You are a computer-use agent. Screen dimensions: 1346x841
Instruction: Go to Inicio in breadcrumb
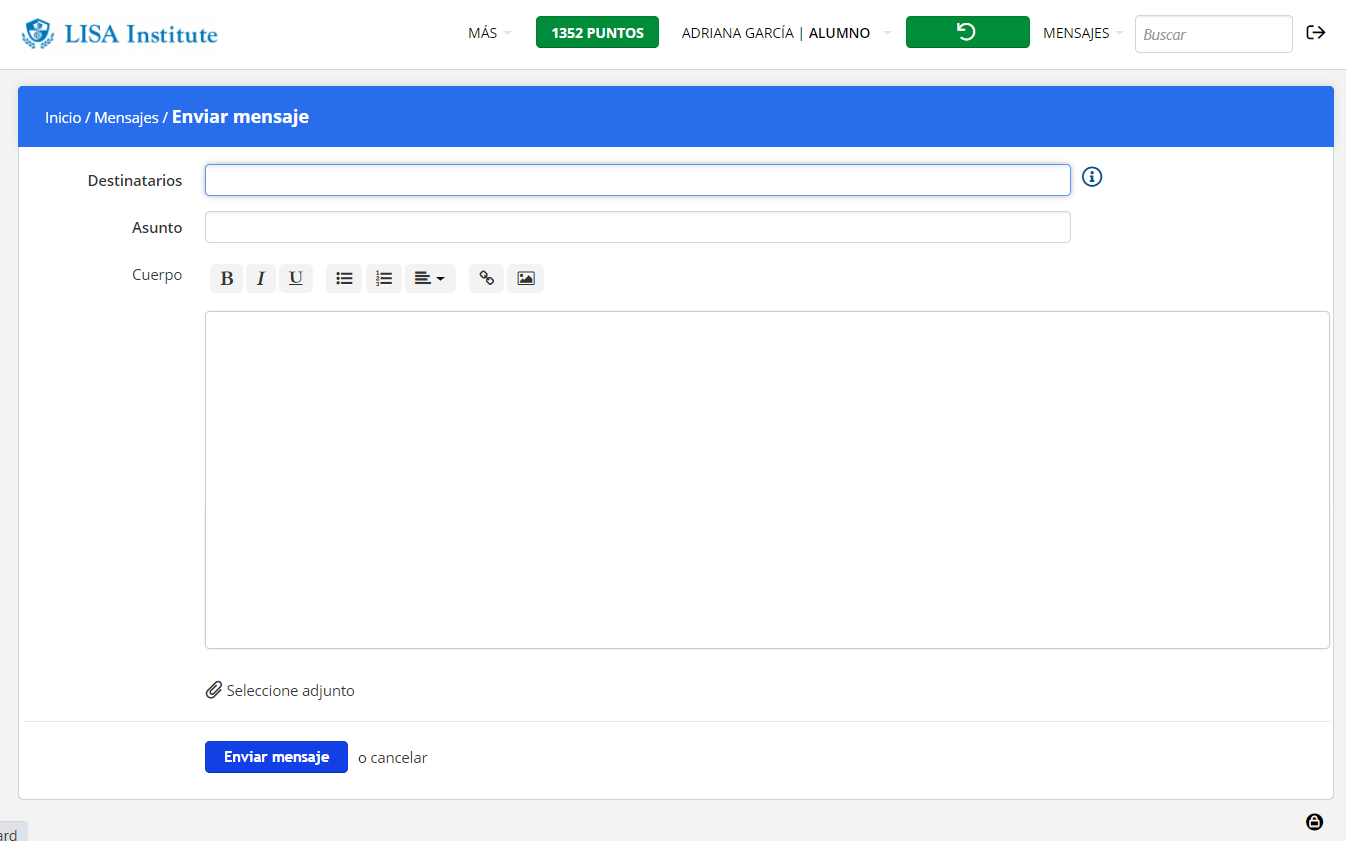pos(63,118)
